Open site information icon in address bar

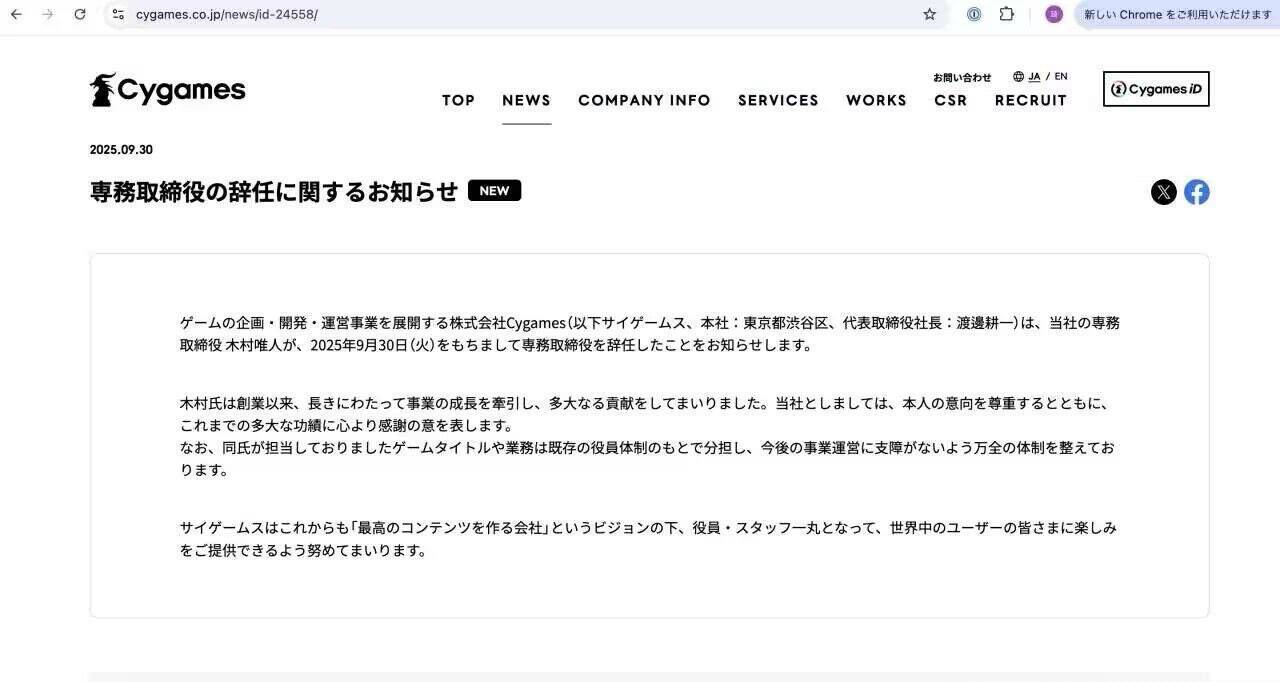pos(118,14)
